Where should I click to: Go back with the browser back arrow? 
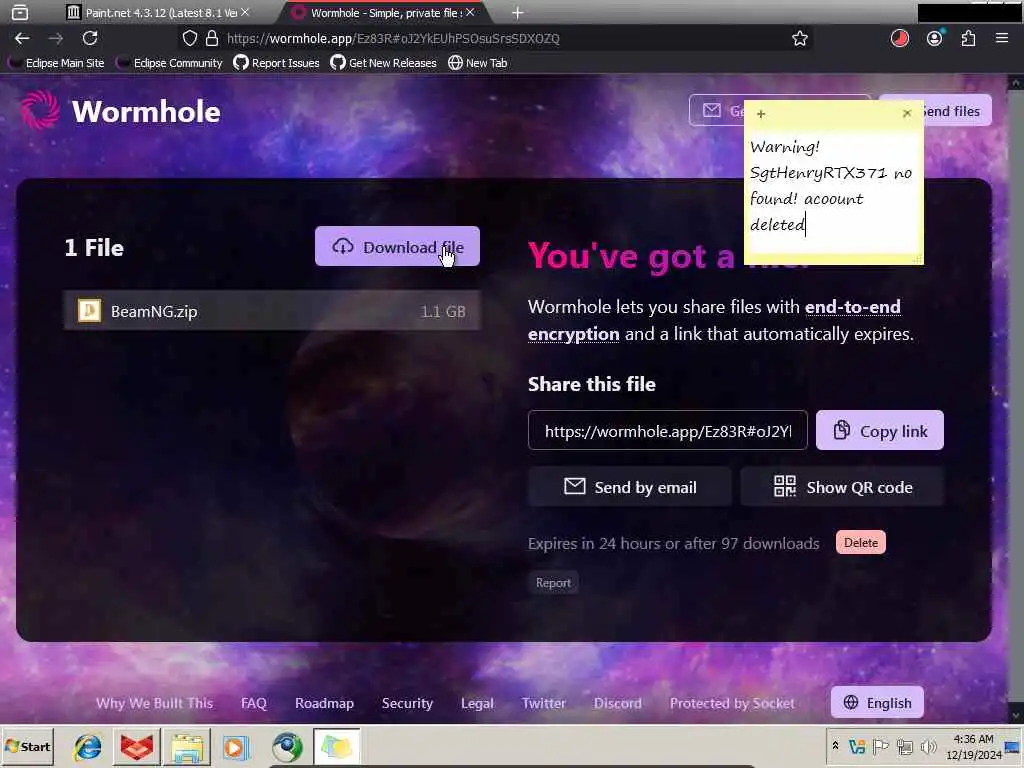coord(22,39)
